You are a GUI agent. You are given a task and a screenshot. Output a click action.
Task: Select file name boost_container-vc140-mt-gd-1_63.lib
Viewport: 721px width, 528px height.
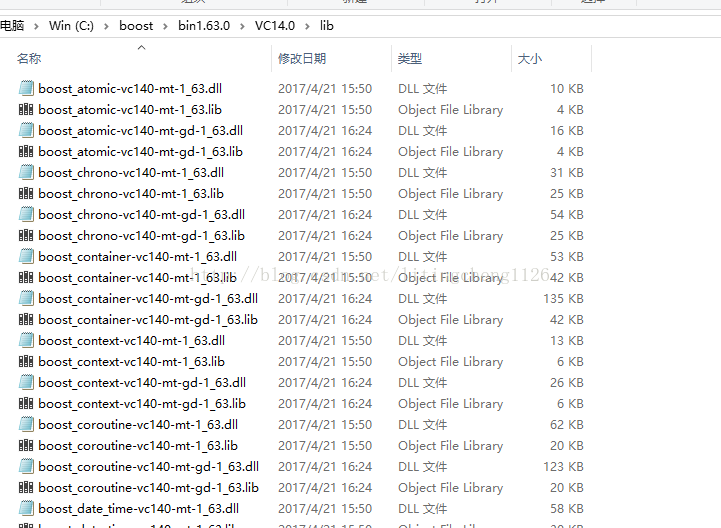[148, 320]
